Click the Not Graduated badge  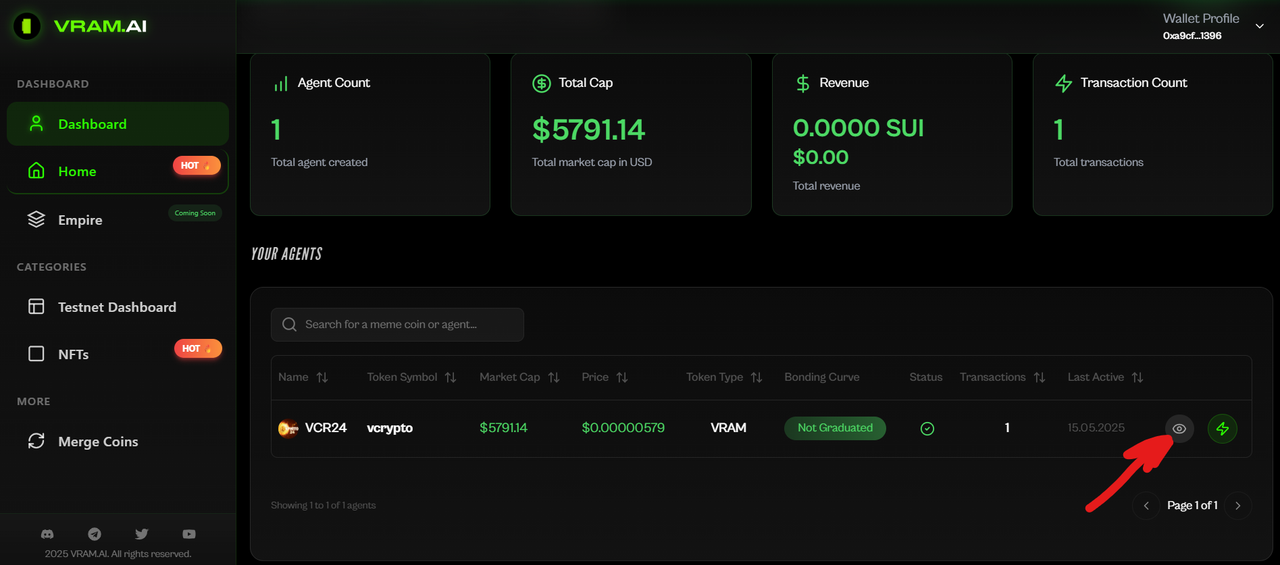tap(835, 428)
